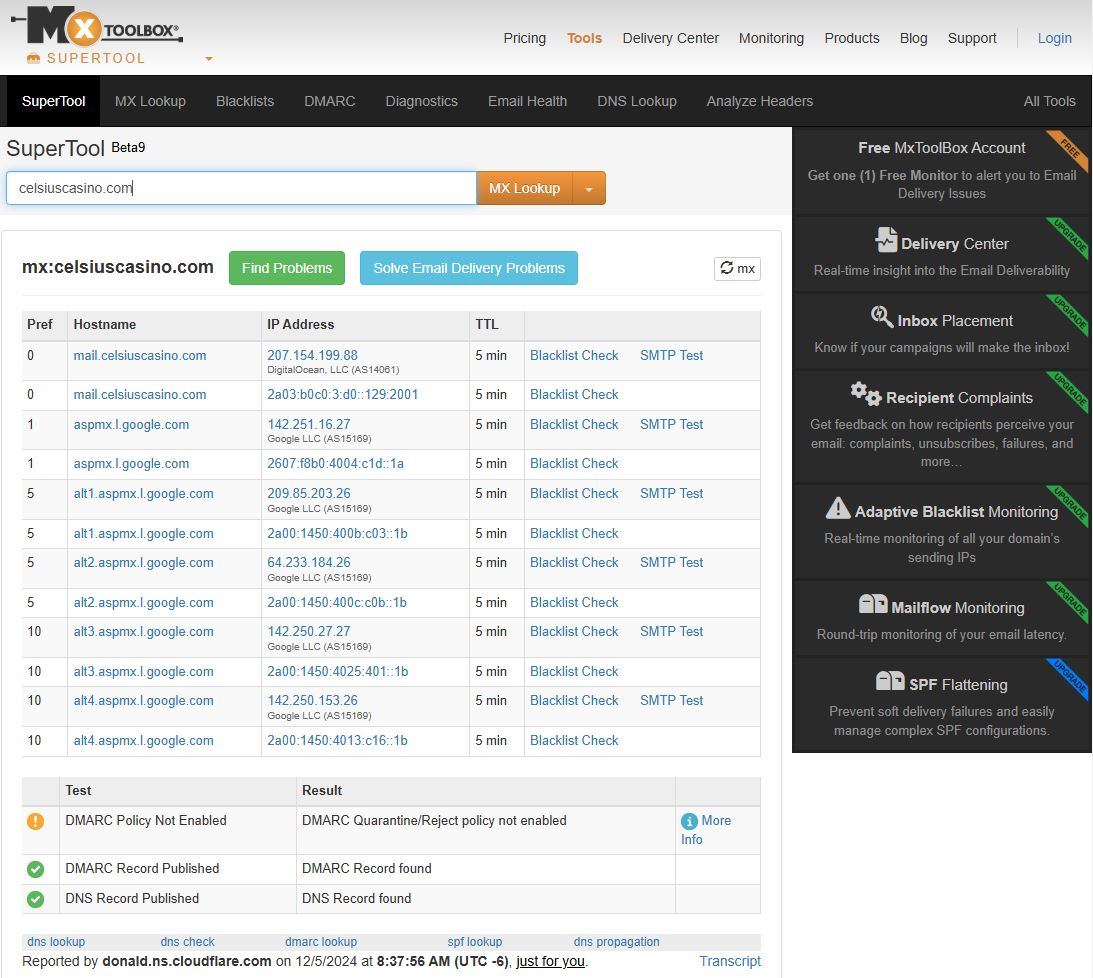Open the Delivery Center menu item

(670, 38)
